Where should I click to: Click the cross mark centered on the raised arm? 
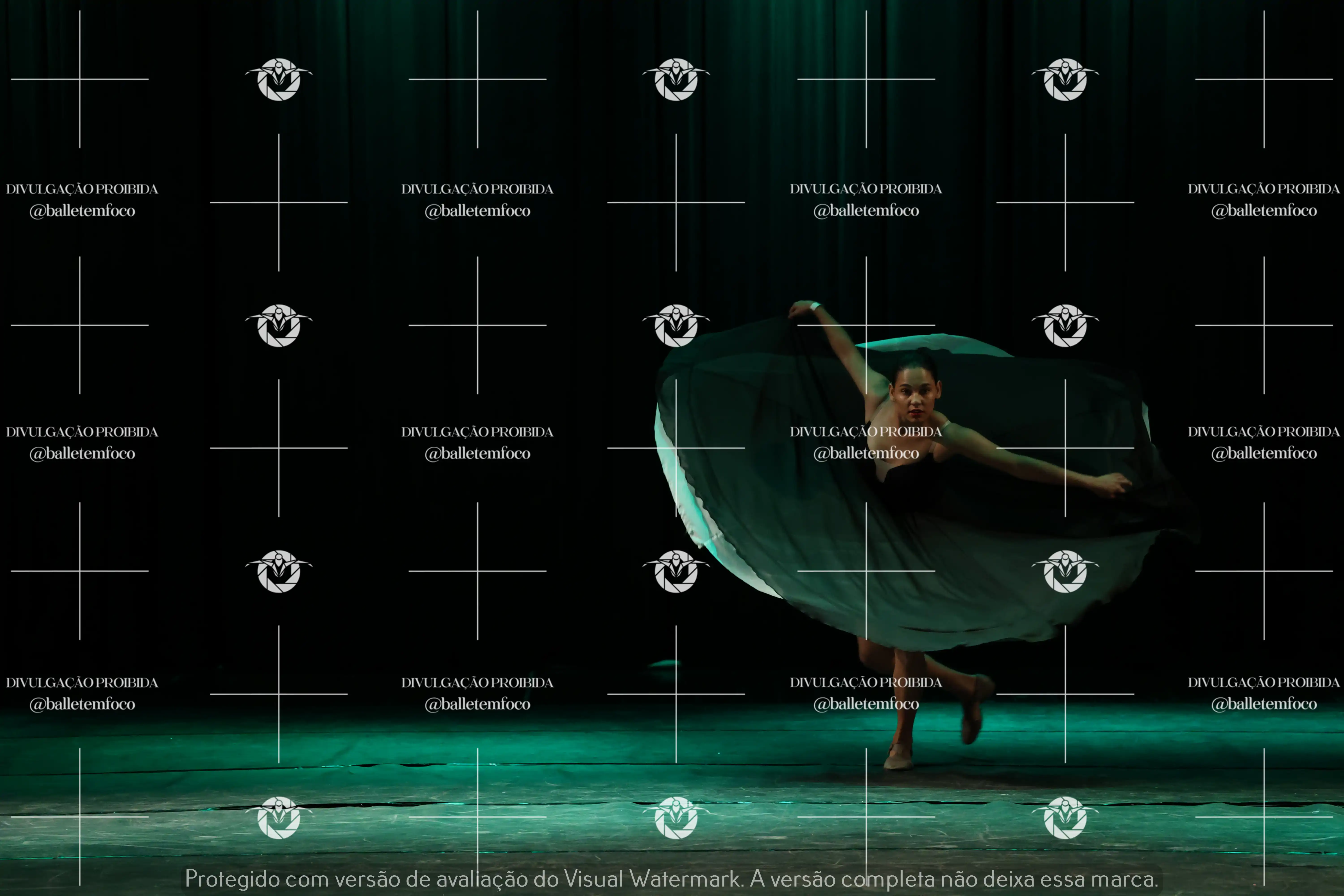[x=866, y=325]
